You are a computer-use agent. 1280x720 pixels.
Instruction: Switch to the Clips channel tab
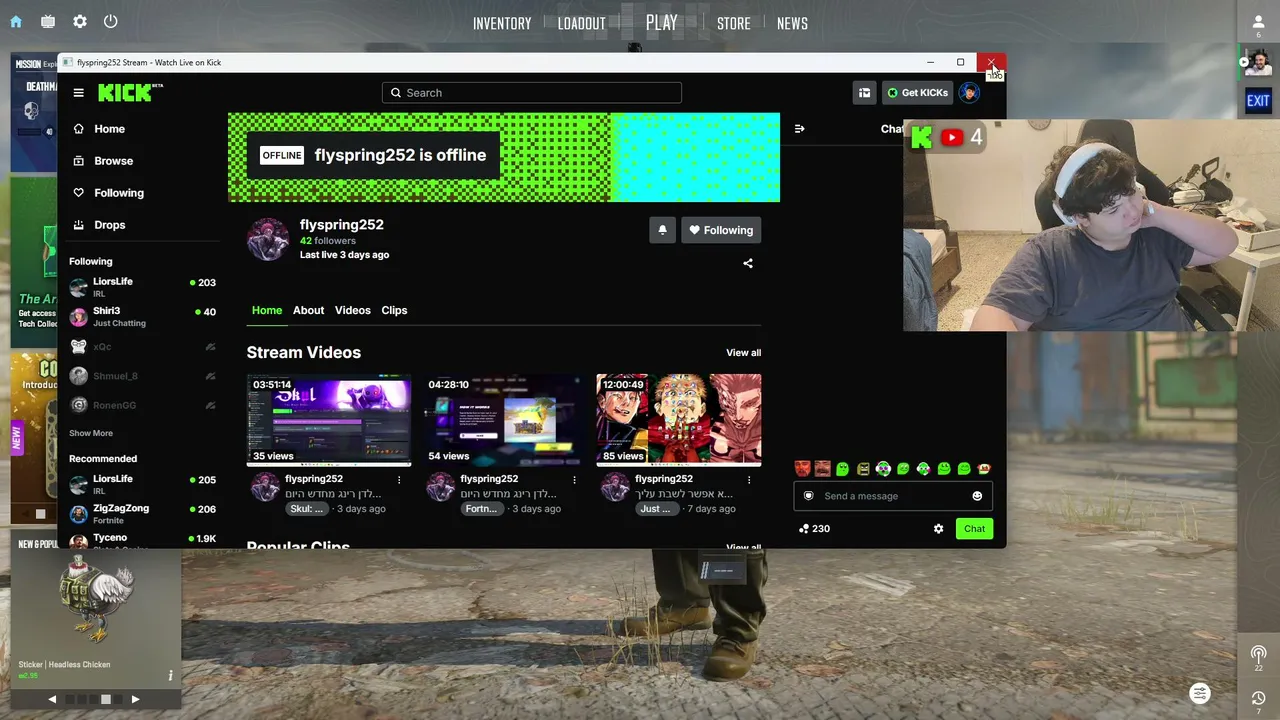coord(394,310)
